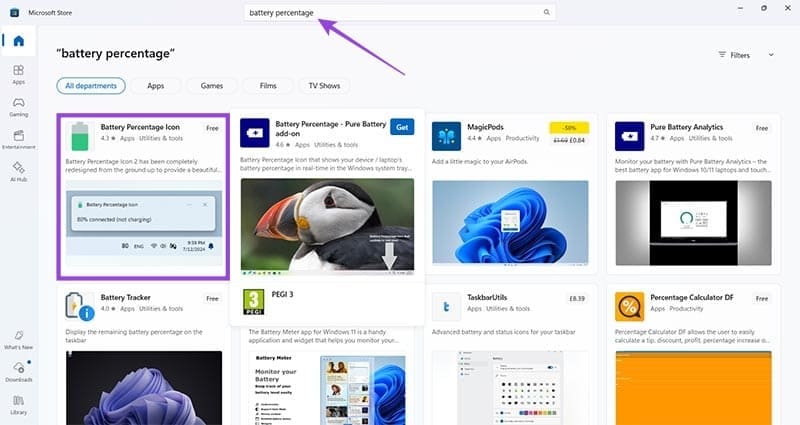Open Battery Percentage Icon screenshot thumbnail
This screenshot has width=800, height=425.
144,223
